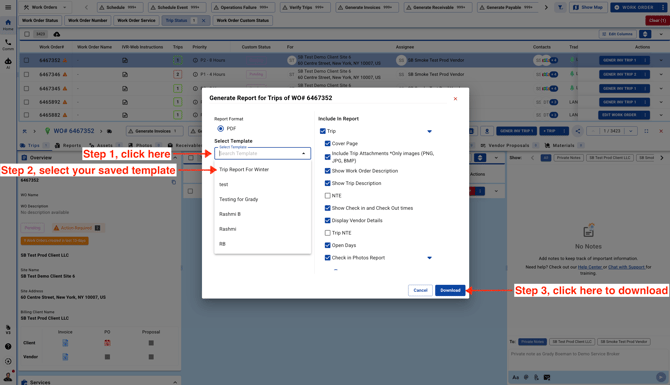The width and height of the screenshot is (670, 385).
Task: Close the Generate Report dialog
Action: pos(455,99)
